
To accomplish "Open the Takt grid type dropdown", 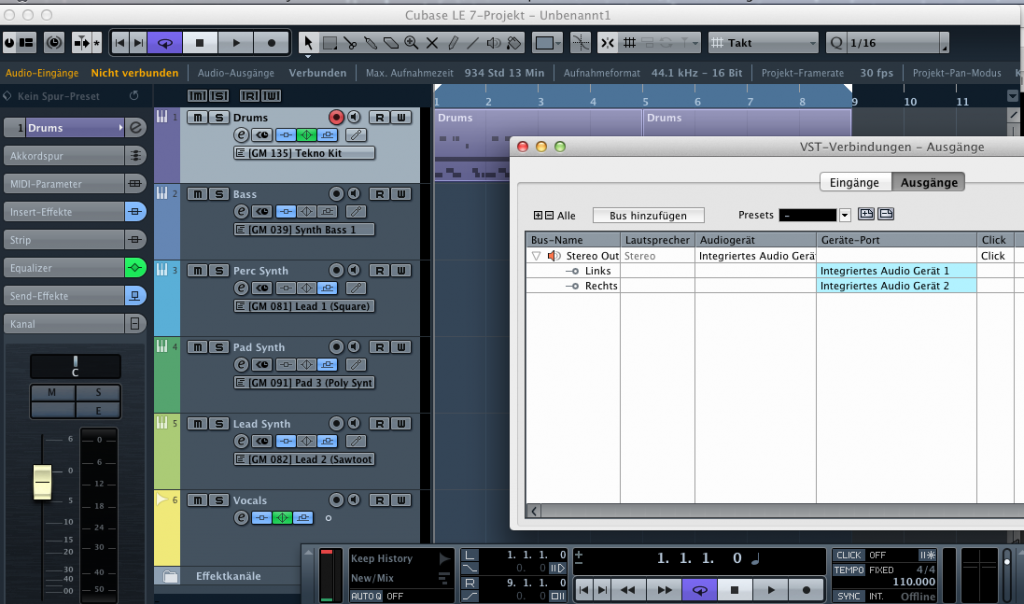I will 763,43.
